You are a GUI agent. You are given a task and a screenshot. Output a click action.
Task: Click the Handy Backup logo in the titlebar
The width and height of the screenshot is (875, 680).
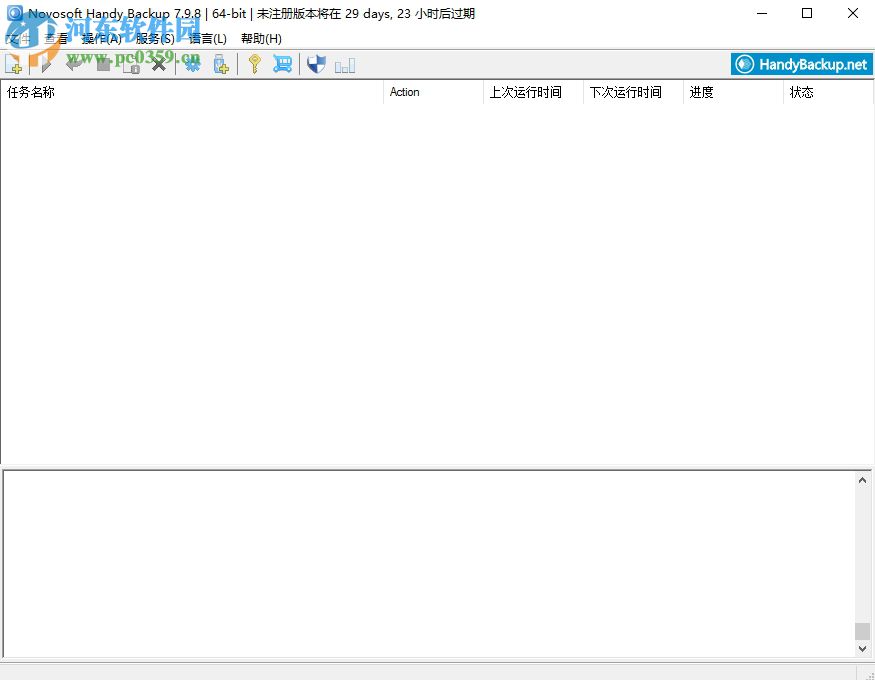[x=13, y=13]
